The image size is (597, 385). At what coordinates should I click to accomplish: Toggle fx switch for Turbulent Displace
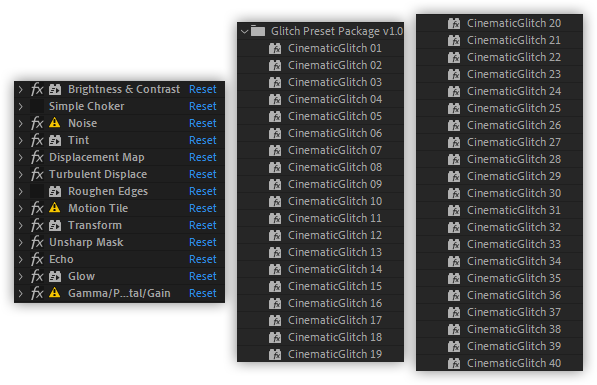click(x=37, y=174)
